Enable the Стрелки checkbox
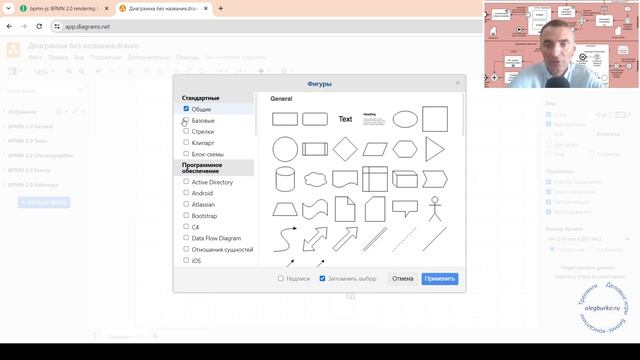 [186, 131]
